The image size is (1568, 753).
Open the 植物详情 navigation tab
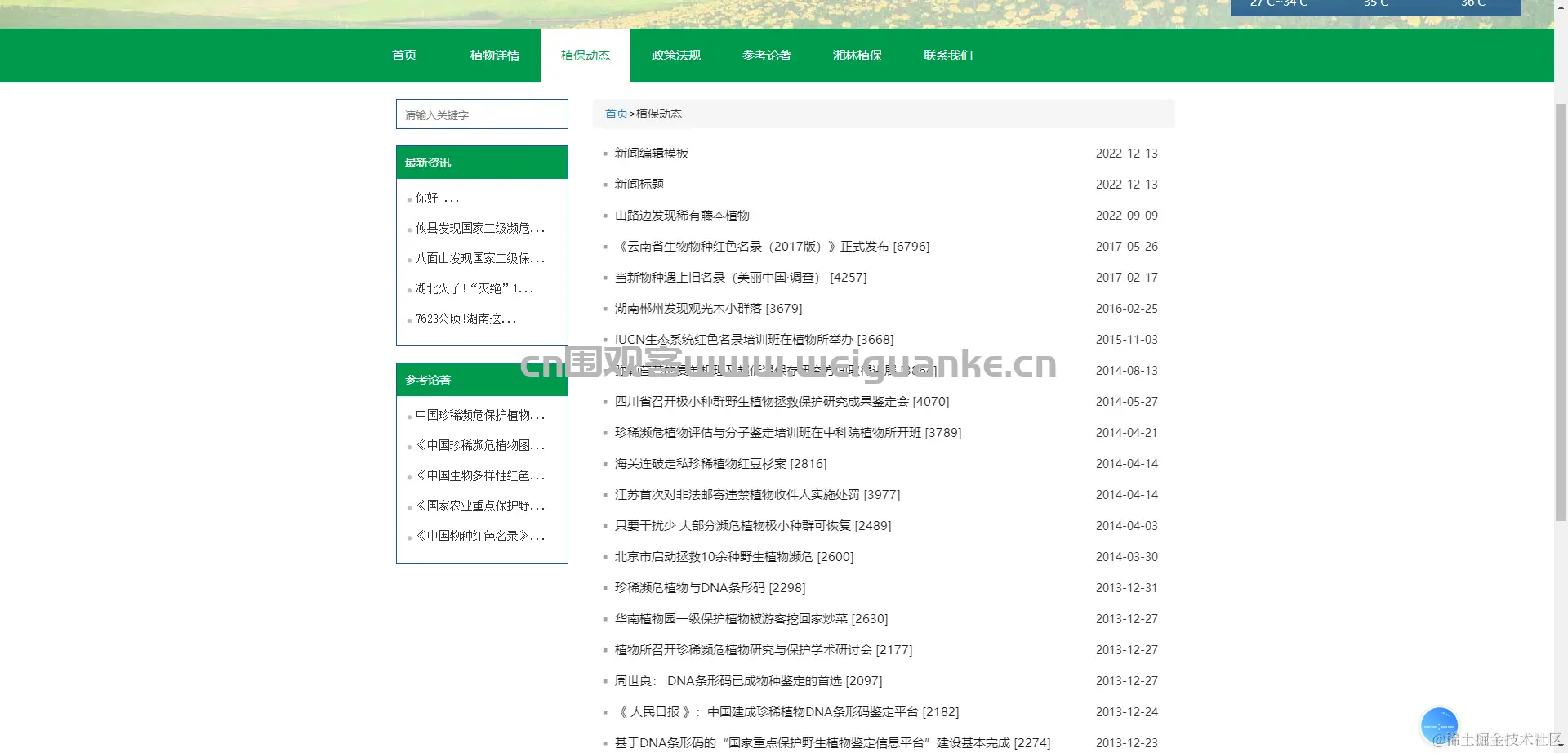click(x=495, y=56)
